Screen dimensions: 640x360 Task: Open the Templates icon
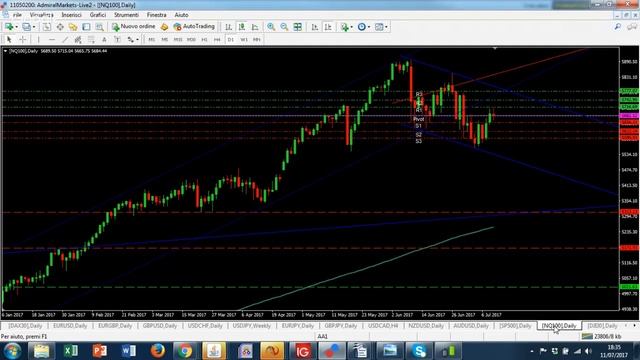tap(379, 27)
